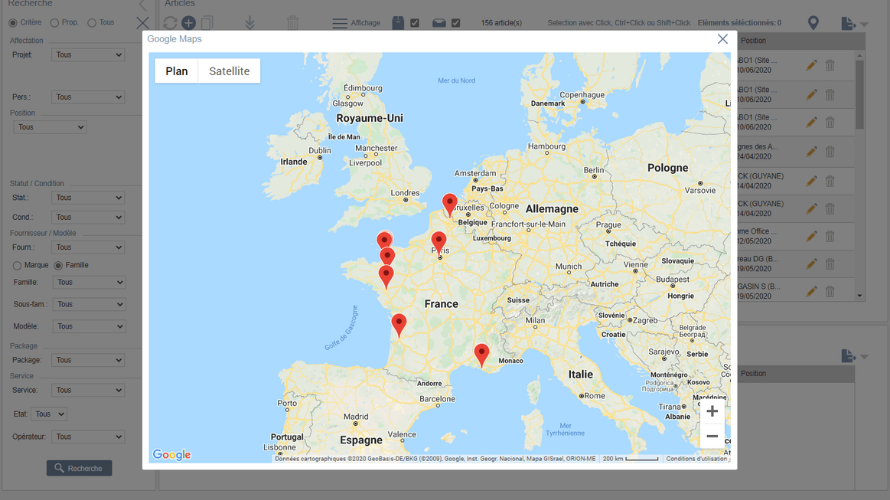
Task: Select the Famille radio option
Action: [58, 265]
